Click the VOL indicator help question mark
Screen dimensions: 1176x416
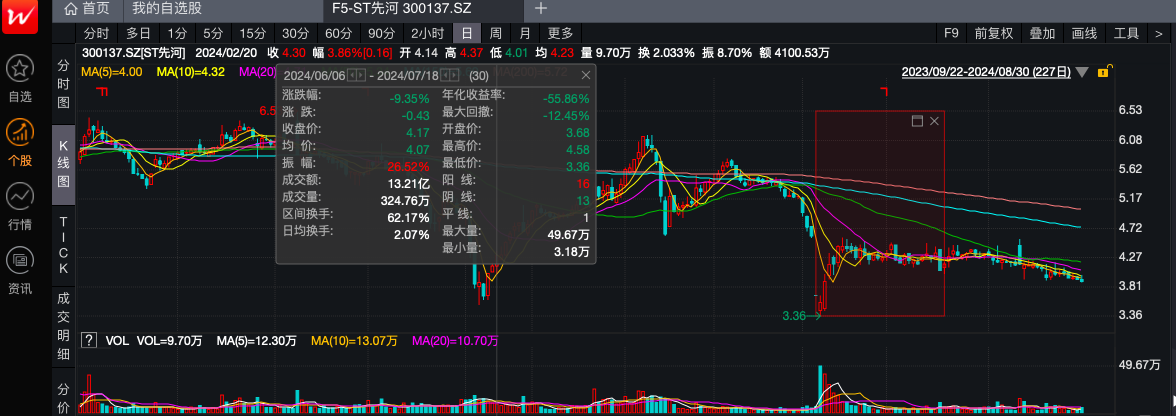(89, 341)
